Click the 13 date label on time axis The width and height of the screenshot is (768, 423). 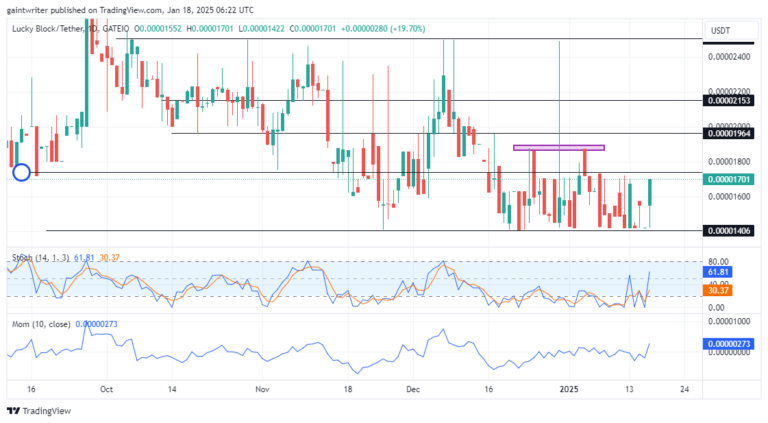coord(629,389)
